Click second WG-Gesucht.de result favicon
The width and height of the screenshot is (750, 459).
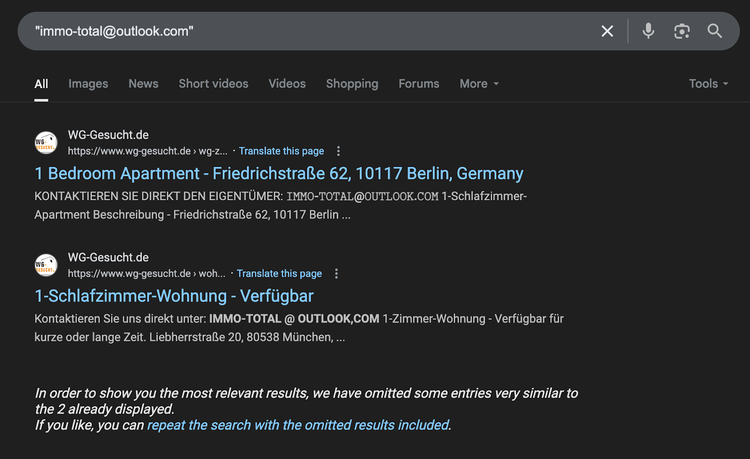46,265
